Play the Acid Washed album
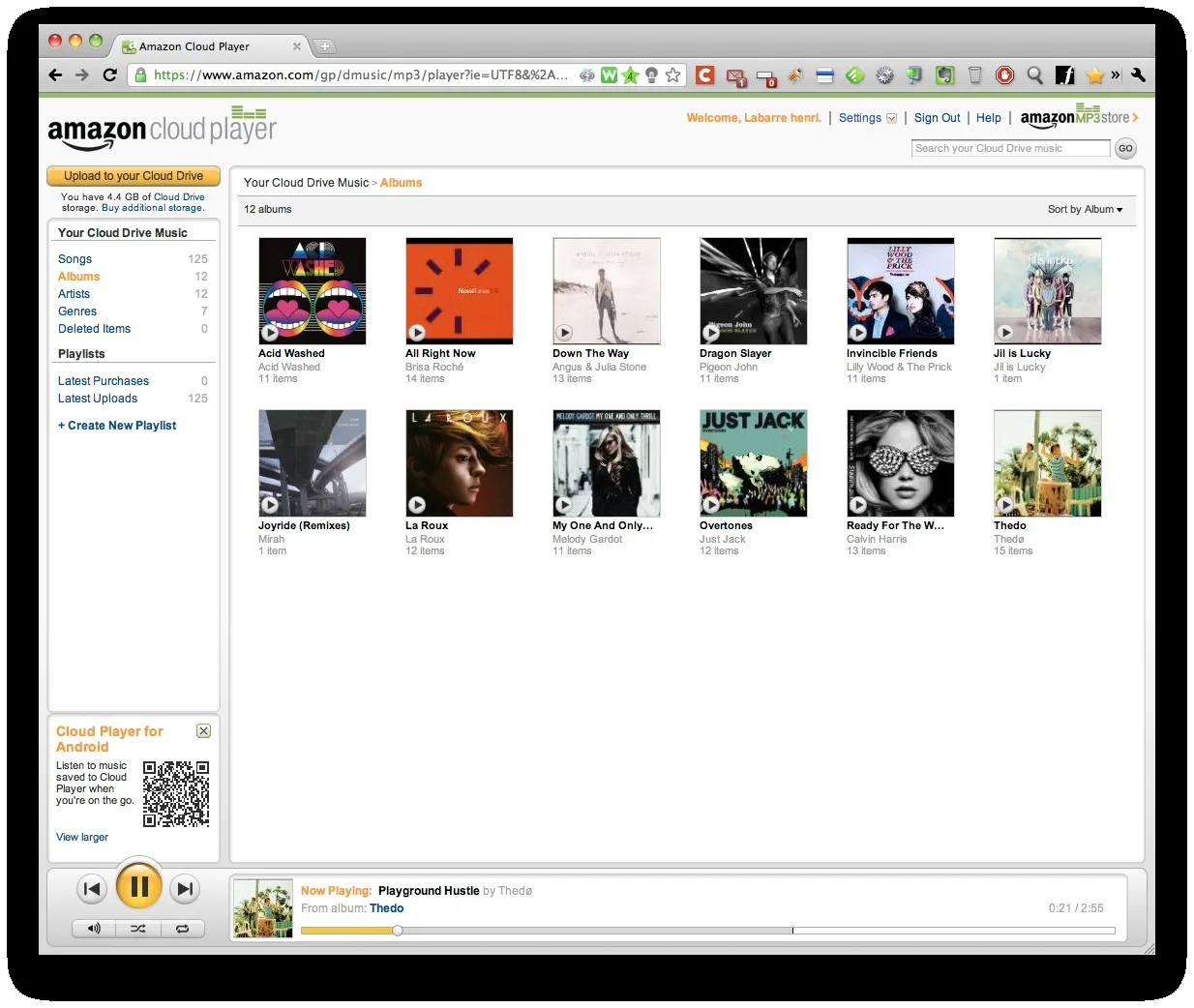1194x1008 pixels. pos(269,333)
